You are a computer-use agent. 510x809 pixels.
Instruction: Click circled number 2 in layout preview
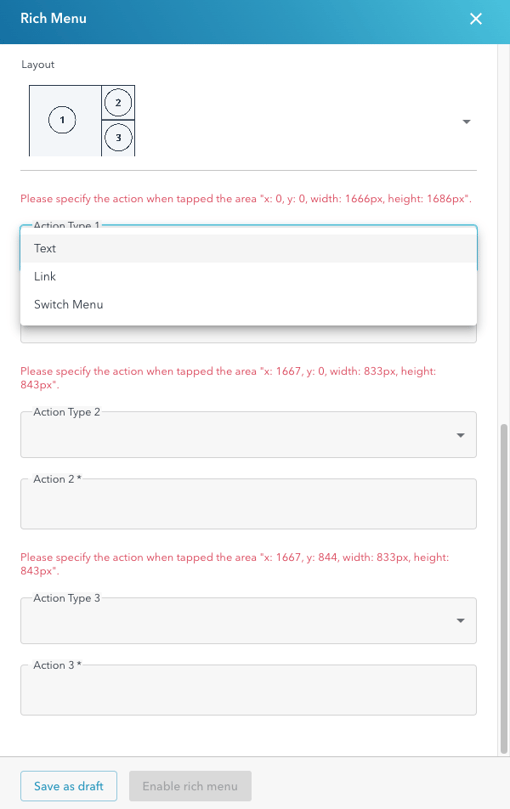click(118, 103)
